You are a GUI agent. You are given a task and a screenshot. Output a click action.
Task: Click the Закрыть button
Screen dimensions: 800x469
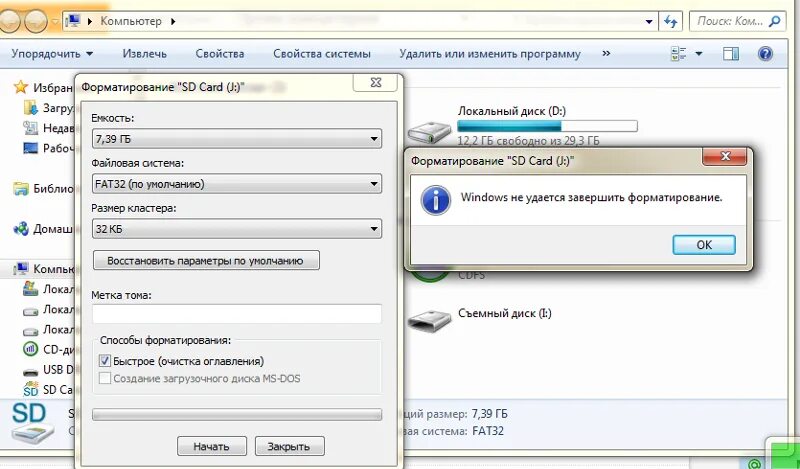289,446
